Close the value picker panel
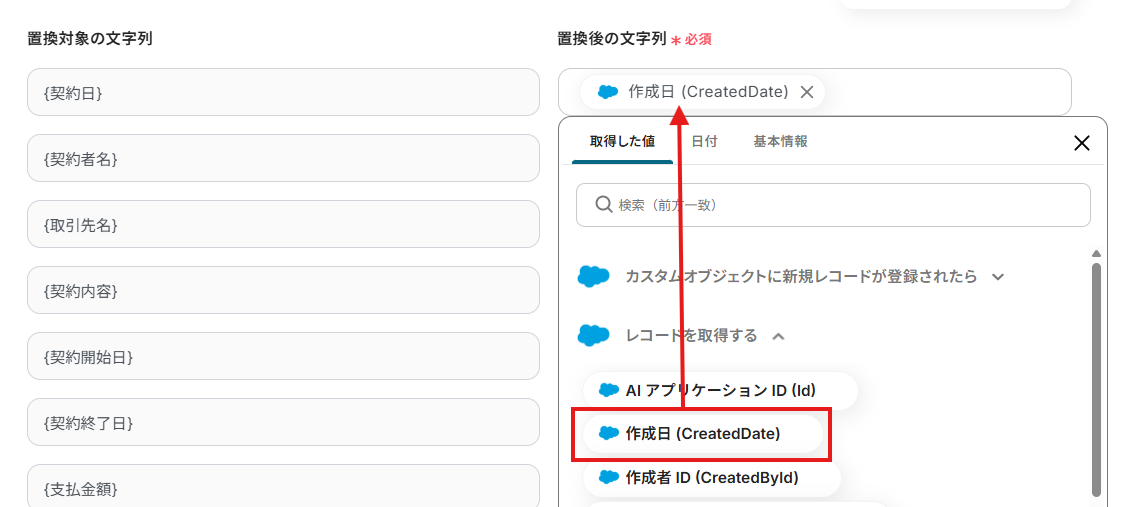This screenshot has width=1131, height=507. point(1081,143)
